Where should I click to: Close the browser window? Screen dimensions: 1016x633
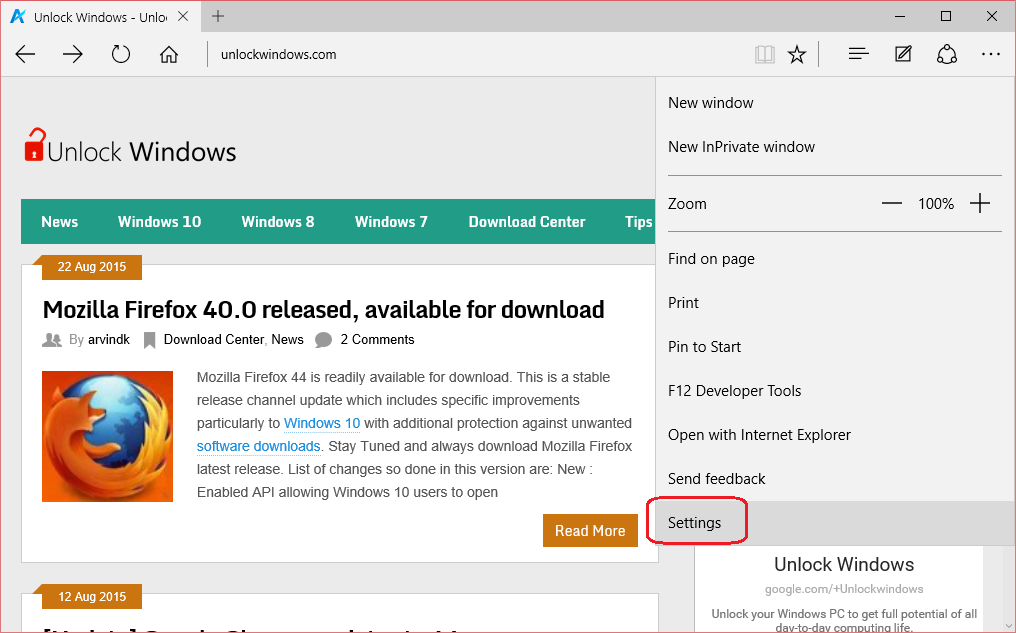[991, 16]
